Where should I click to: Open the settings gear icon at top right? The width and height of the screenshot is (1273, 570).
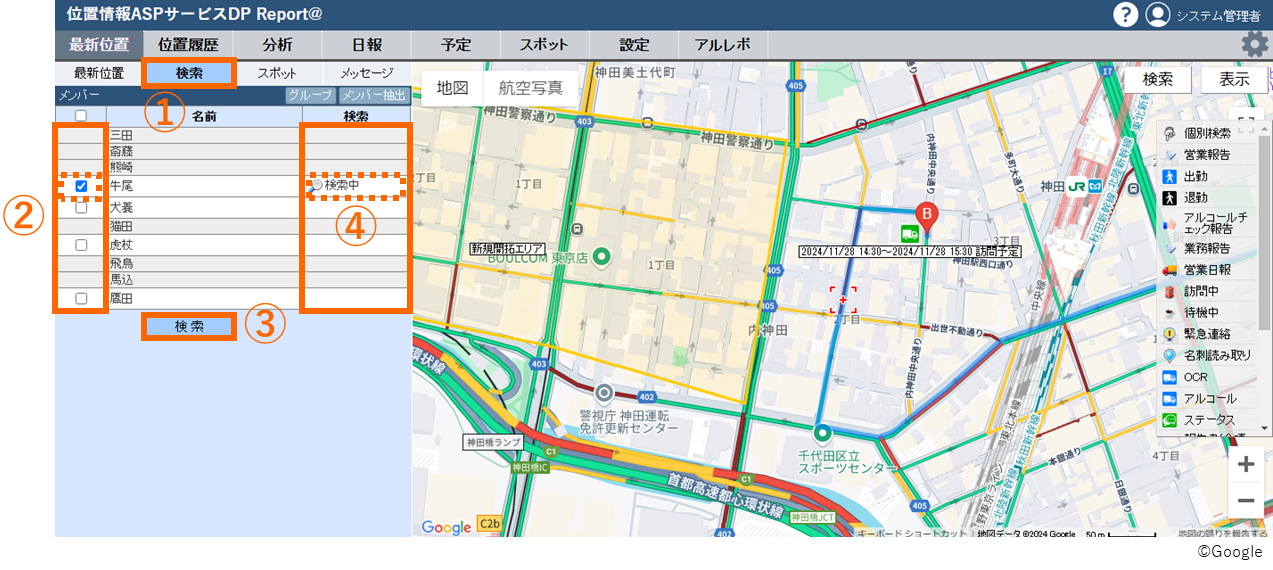point(1254,45)
